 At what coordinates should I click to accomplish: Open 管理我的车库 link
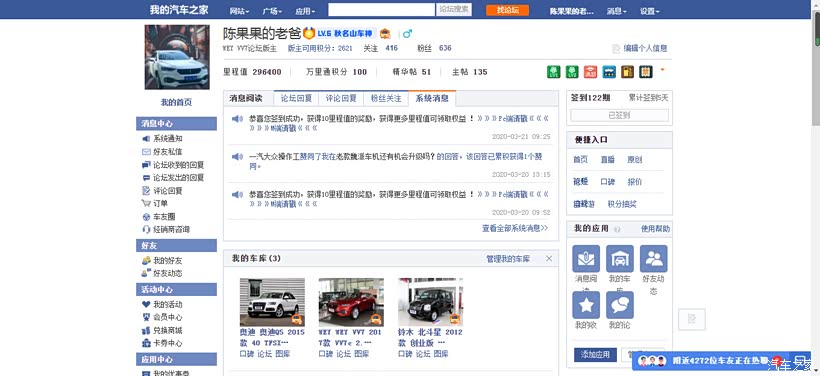point(508,258)
